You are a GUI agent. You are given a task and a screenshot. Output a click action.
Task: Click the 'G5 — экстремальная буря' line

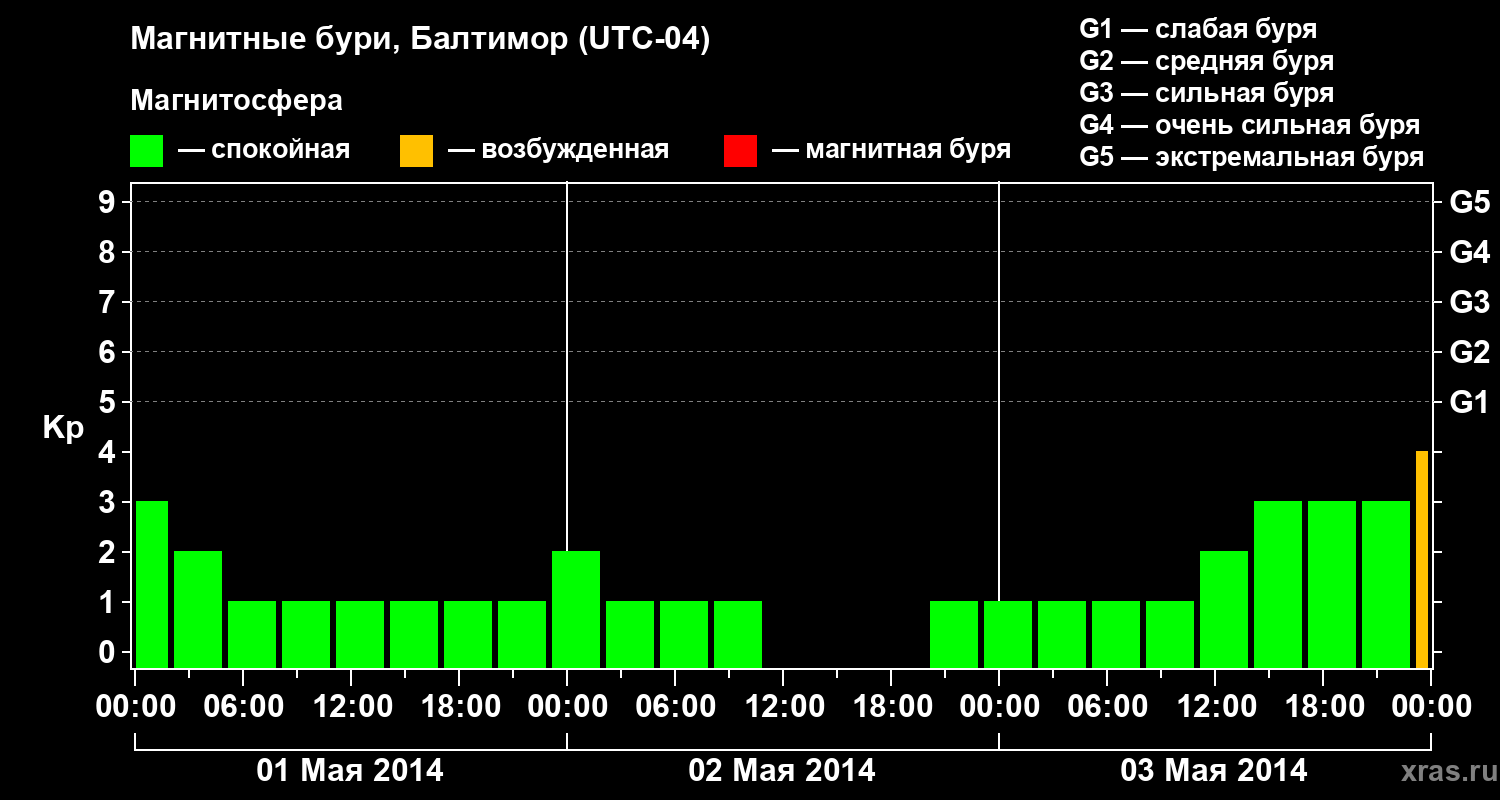point(1252,157)
